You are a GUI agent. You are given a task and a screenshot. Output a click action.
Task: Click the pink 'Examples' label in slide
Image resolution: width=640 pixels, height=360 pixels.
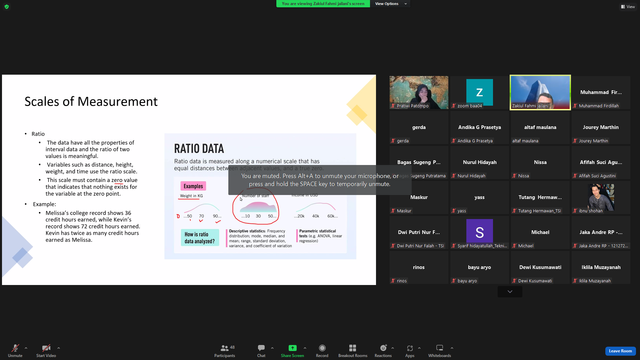(193, 186)
